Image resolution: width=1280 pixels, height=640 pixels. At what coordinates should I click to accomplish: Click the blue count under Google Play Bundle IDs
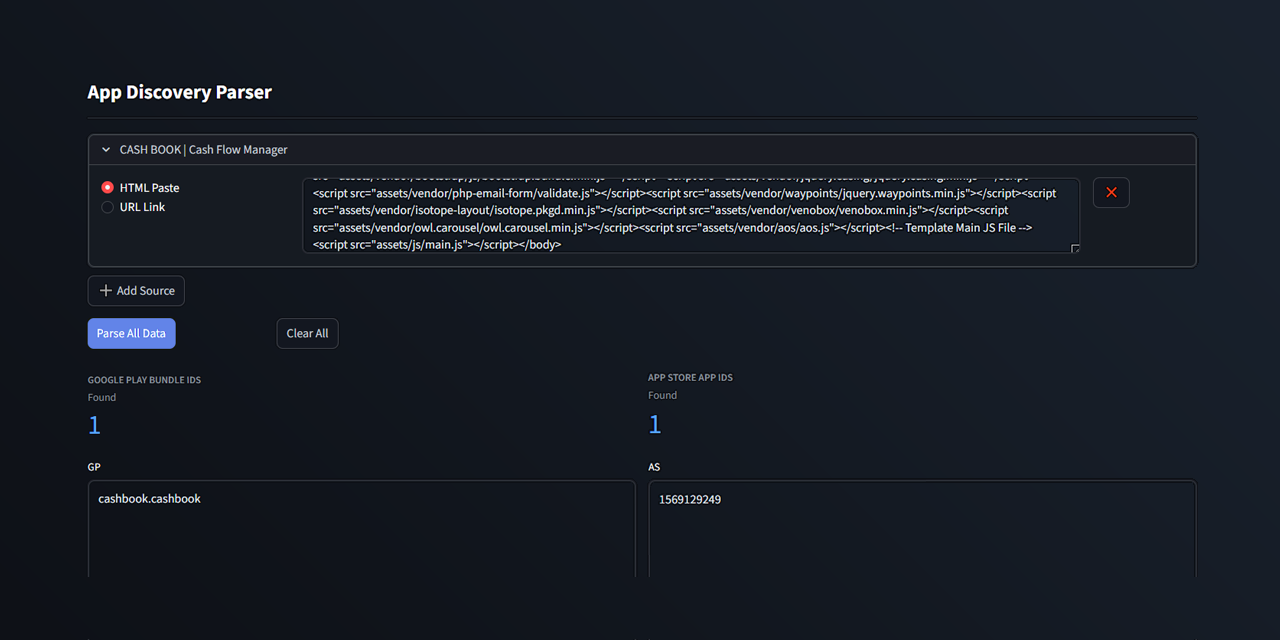pyautogui.click(x=94, y=424)
